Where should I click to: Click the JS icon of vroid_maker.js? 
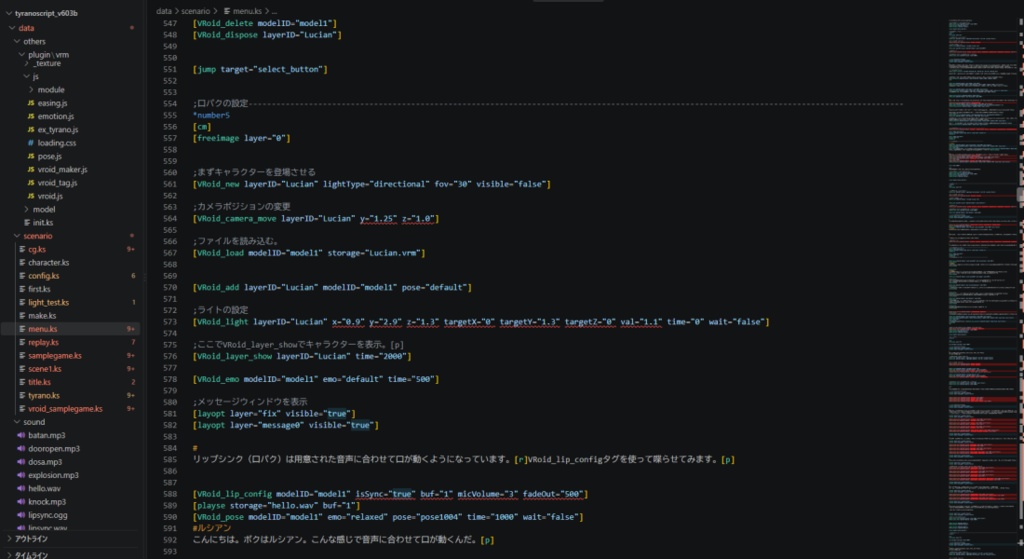31,170
